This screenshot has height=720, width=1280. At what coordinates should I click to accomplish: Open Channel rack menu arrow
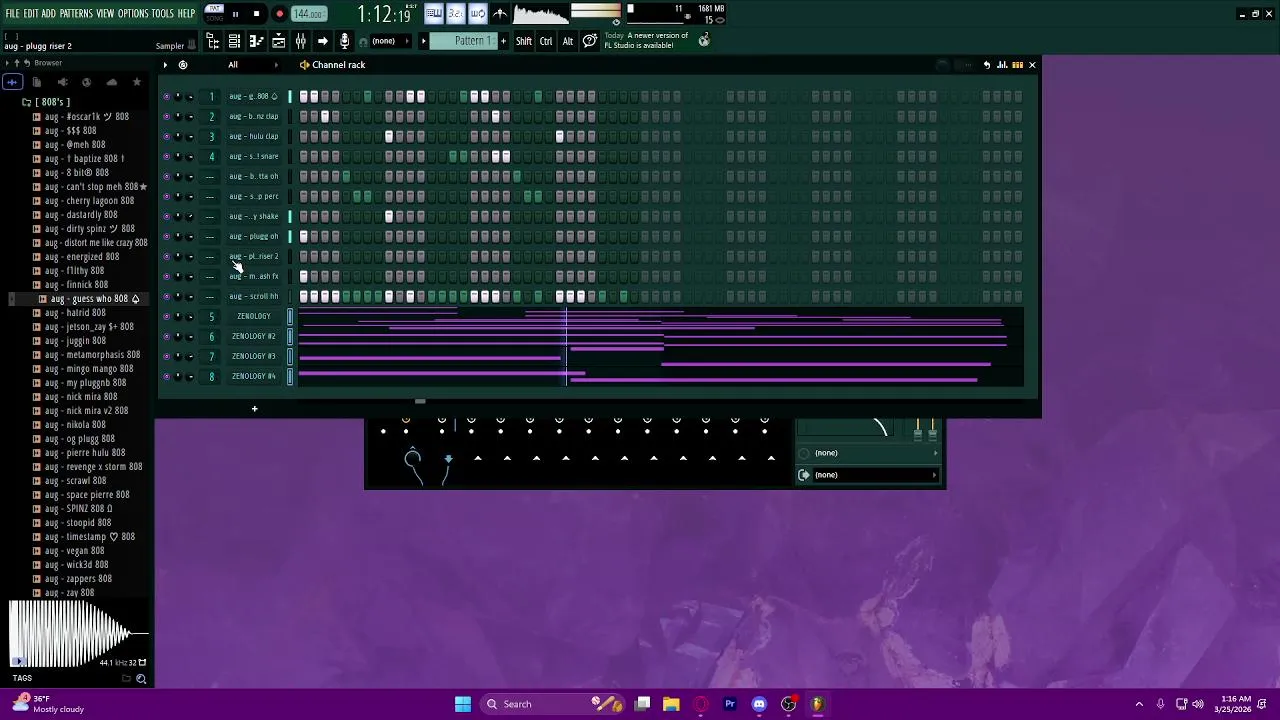tap(165, 65)
